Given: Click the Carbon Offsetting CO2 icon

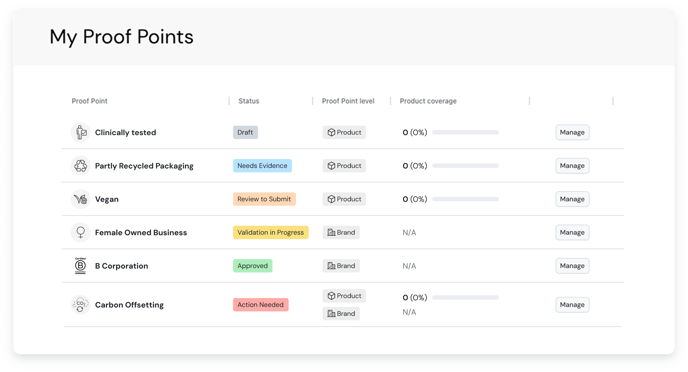Looking at the screenshot, I should pos(80,304).
